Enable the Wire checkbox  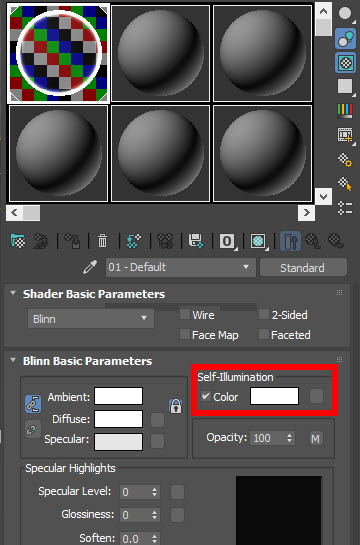click(185, 314)
